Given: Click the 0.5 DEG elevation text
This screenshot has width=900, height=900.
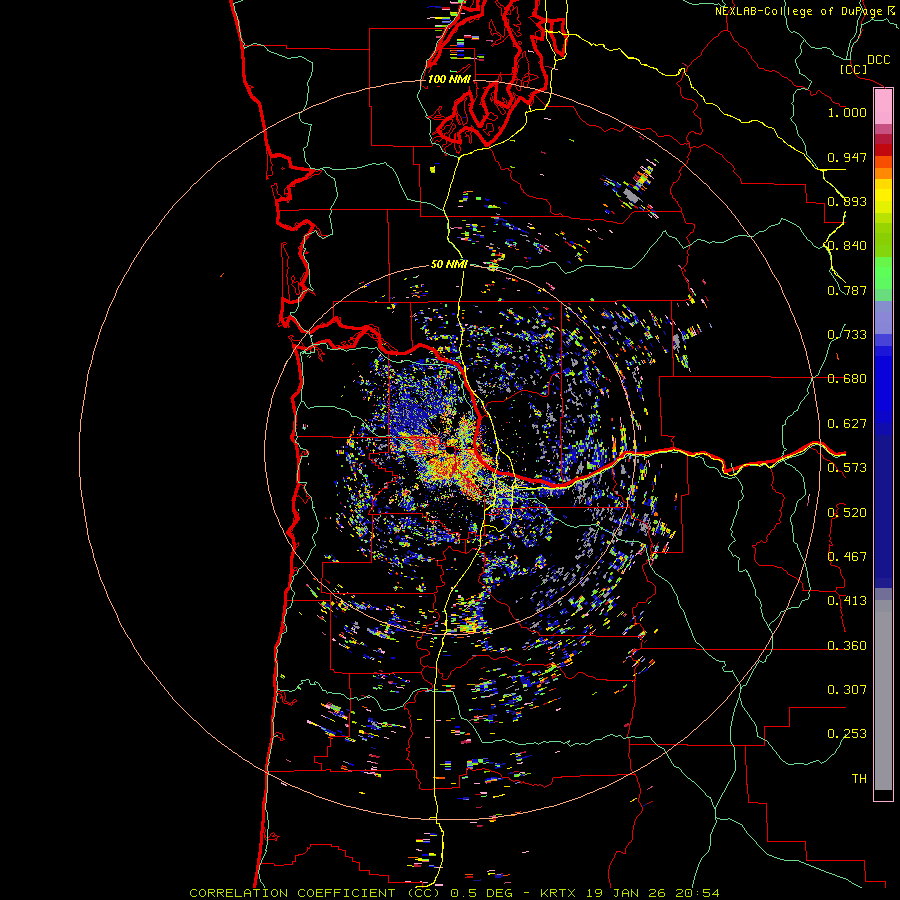Looking at the screenshot, I should point(481,893).
